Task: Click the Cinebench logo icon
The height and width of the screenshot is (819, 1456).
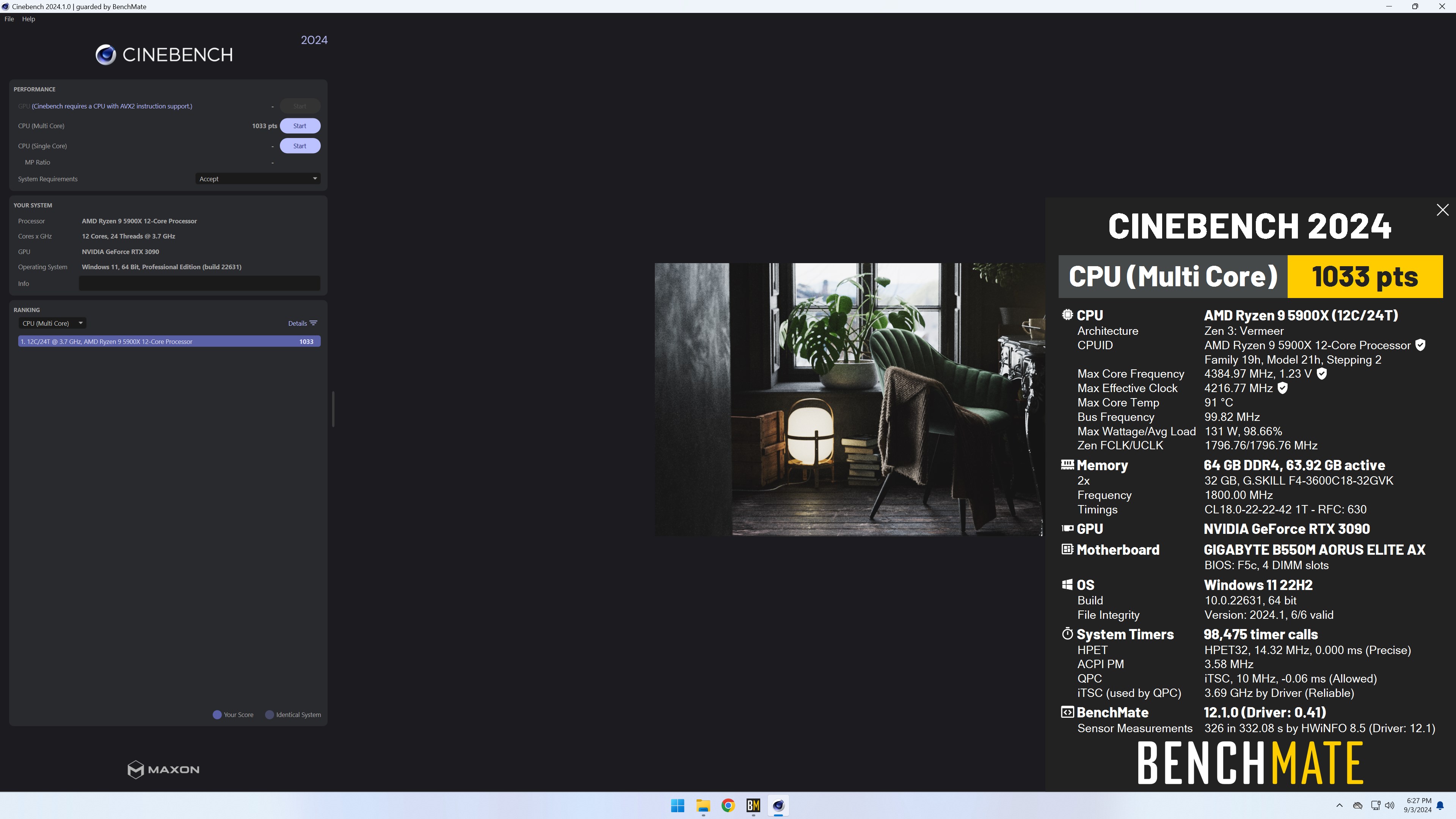Action: [x=106, y=55]
